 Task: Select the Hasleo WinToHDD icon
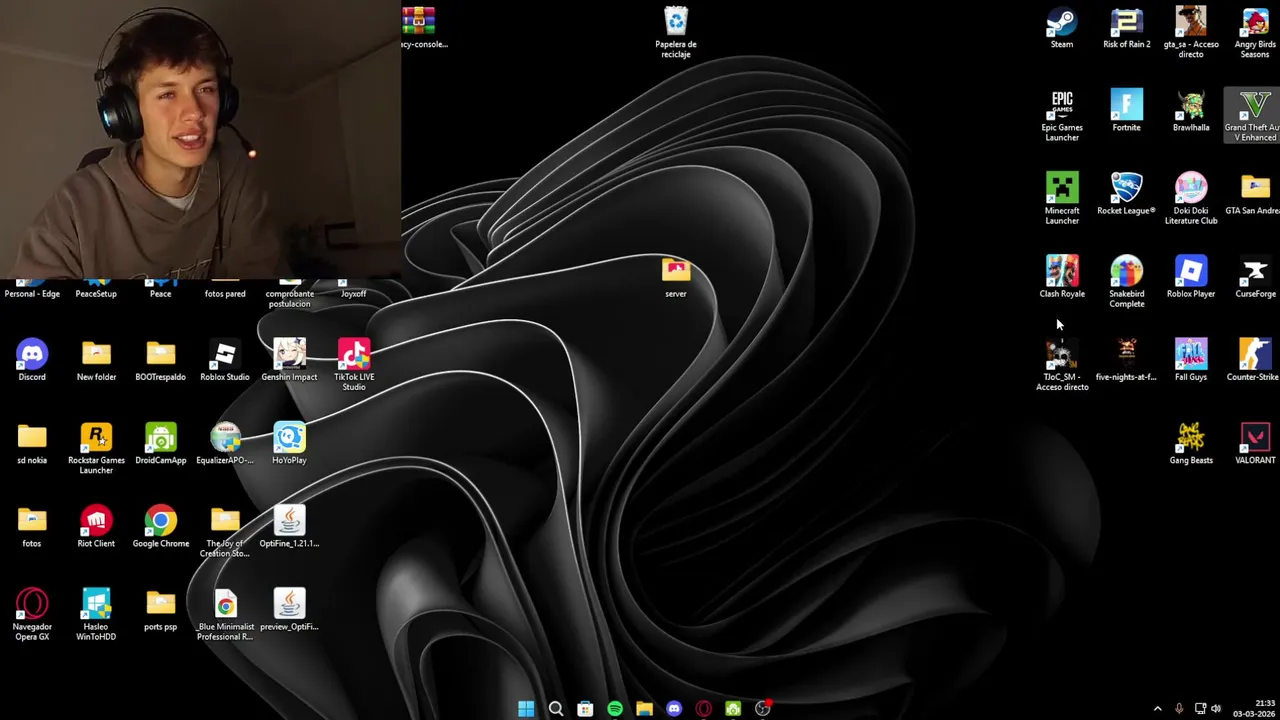click(96, 614)
